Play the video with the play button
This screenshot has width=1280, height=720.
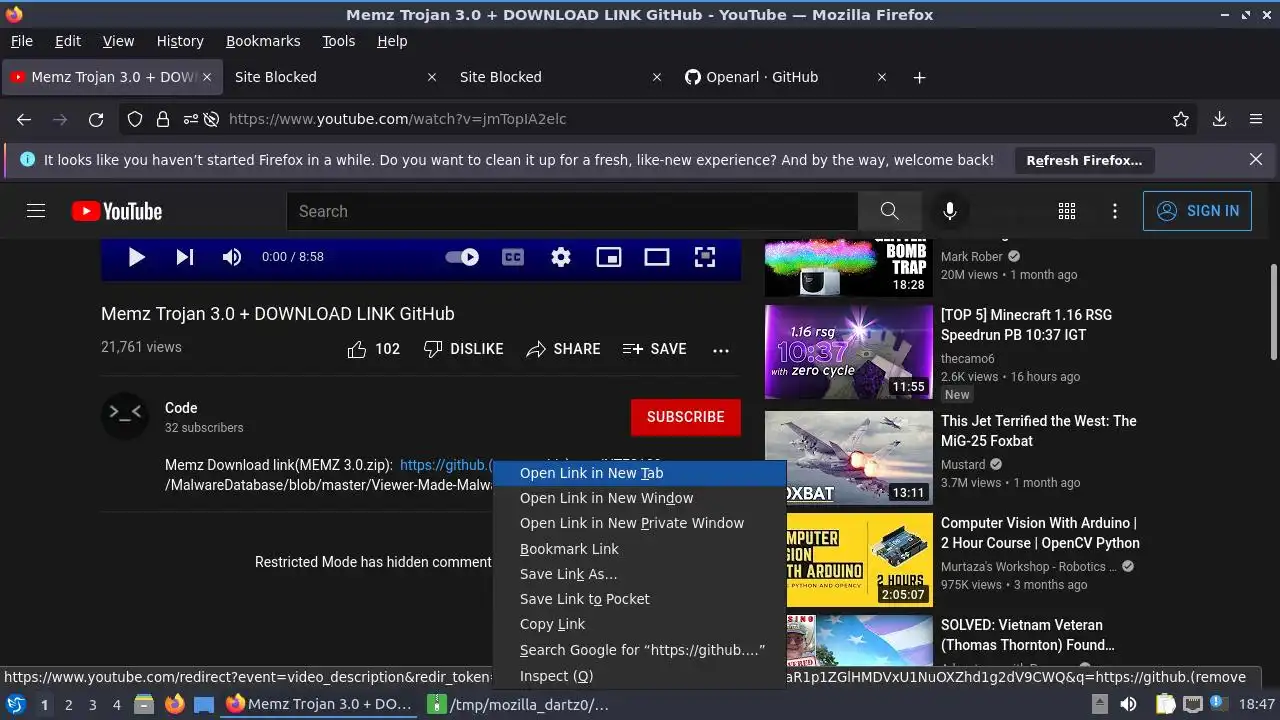click(x=137, y=257)
